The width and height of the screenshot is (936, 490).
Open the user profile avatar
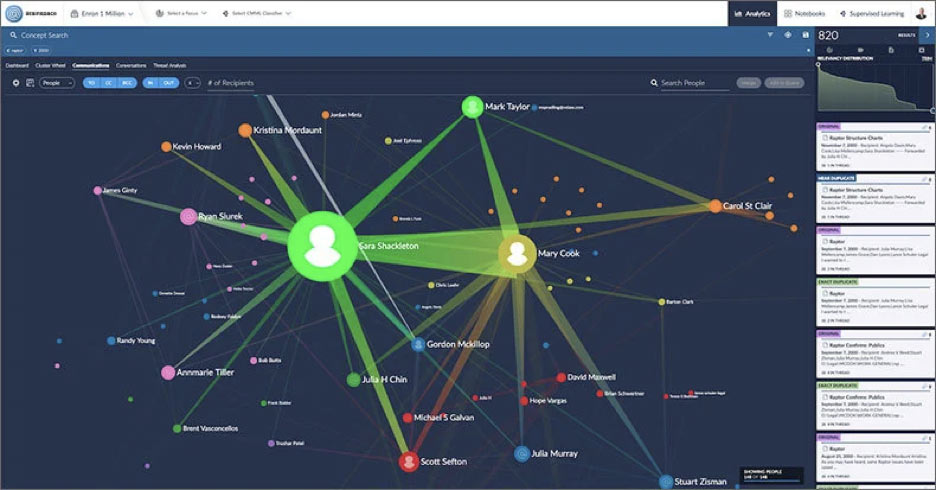coord(921,13)
